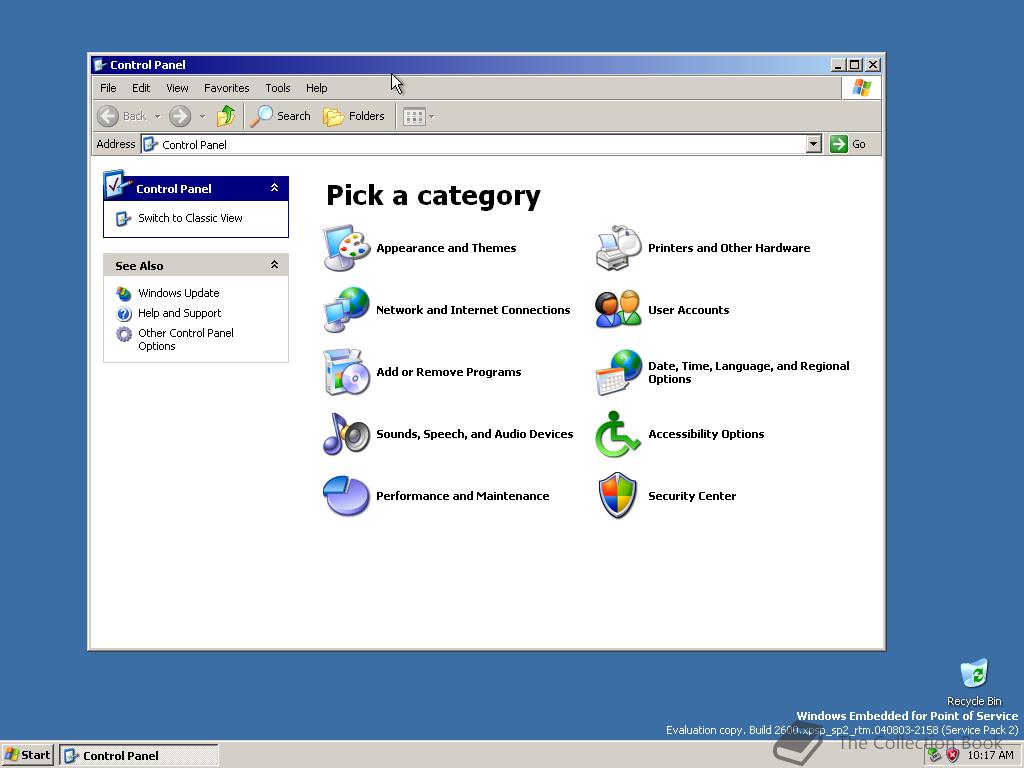Click the Other Control Panel Options link

tap(185, 340)
